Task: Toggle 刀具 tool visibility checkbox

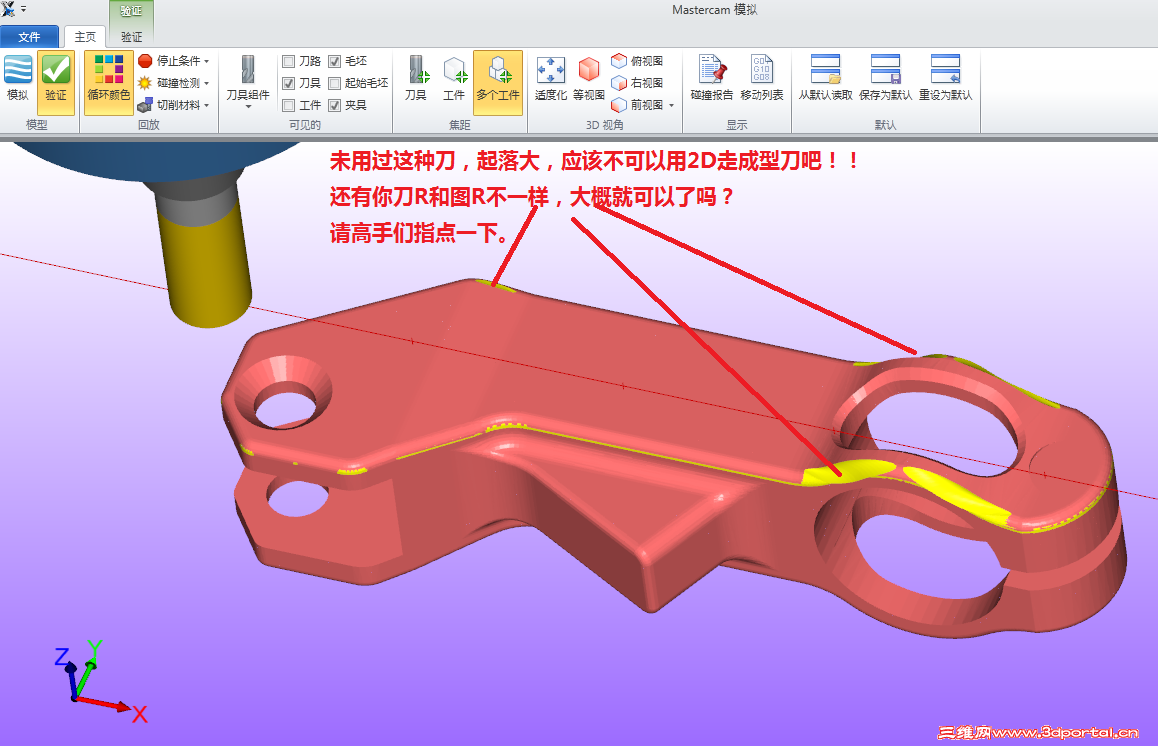Action: point(289,83)
